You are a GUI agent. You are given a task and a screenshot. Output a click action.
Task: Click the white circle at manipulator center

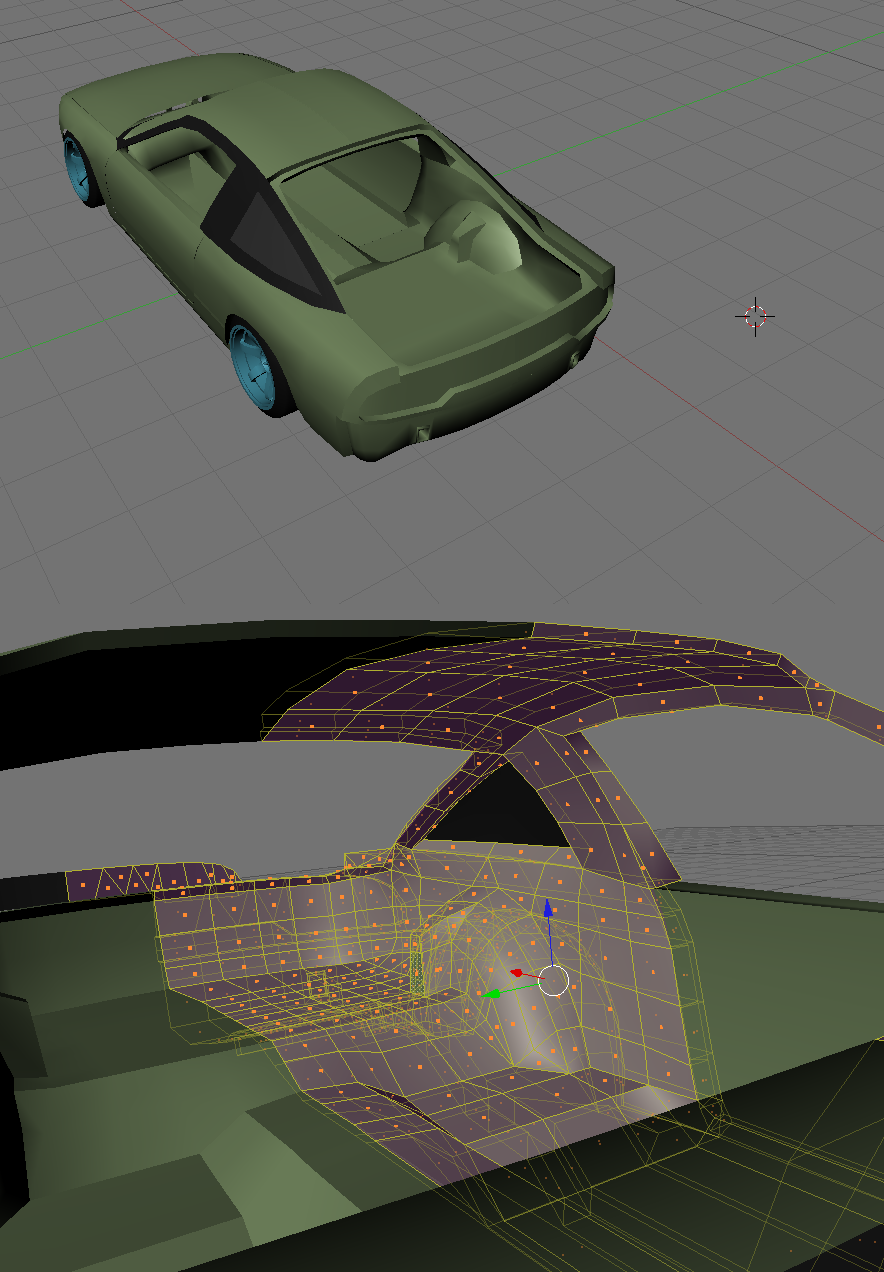554,981
